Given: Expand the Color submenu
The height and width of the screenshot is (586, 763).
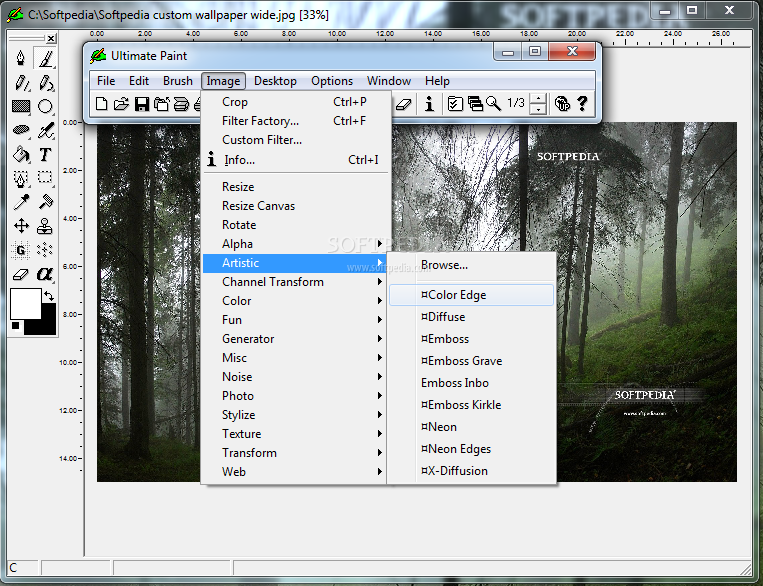Looking at the screenshot, I should [x=296, y=301].
